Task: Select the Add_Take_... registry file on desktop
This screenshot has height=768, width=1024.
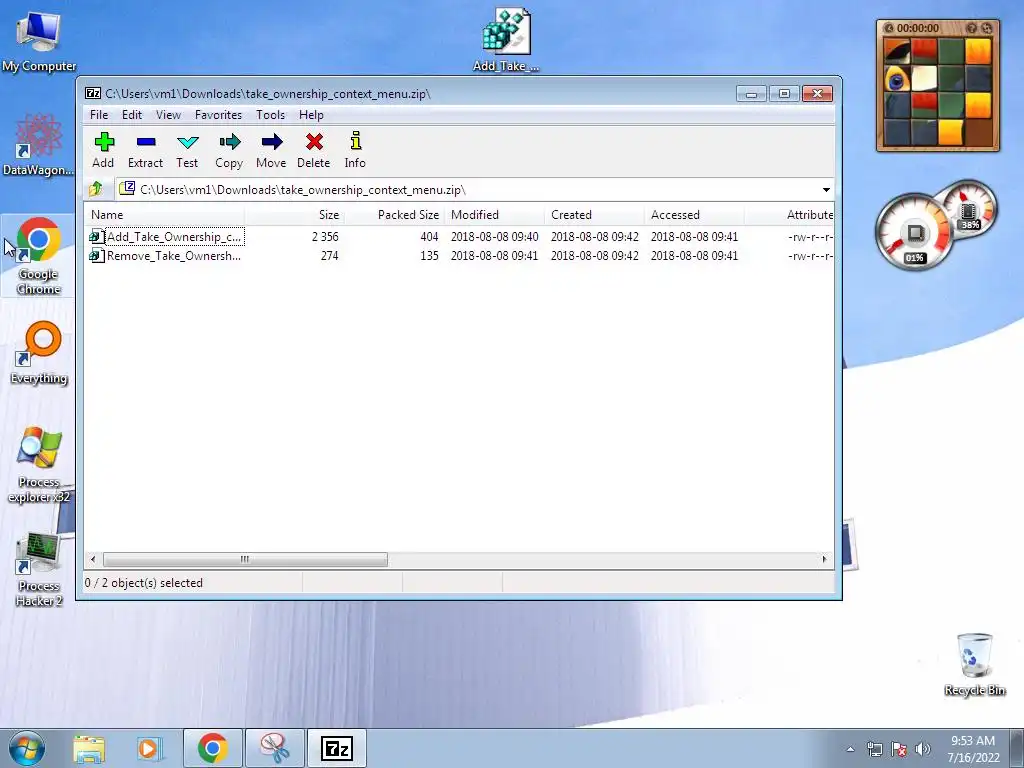Action: click(x=506, y=39)
